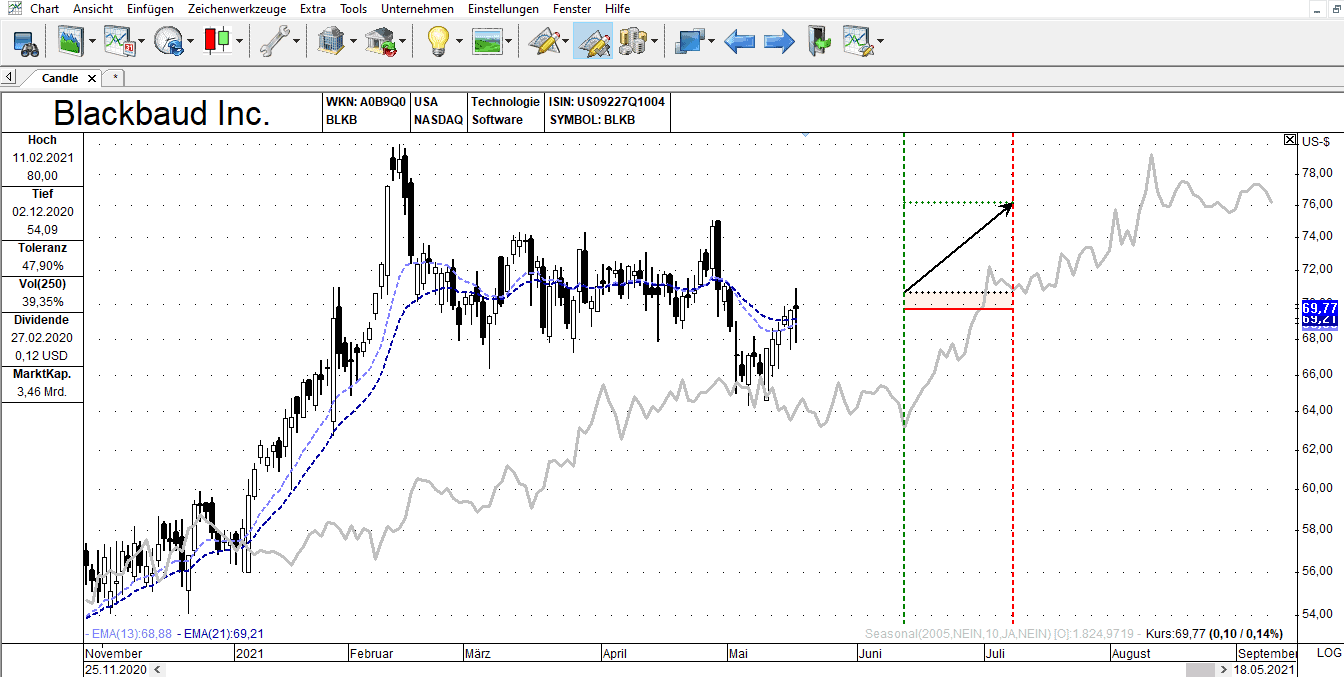This screenshot has width=1344, height=677.
Task: Expand the dropdown arrow beside wrench icon
Action: point(297,42)
